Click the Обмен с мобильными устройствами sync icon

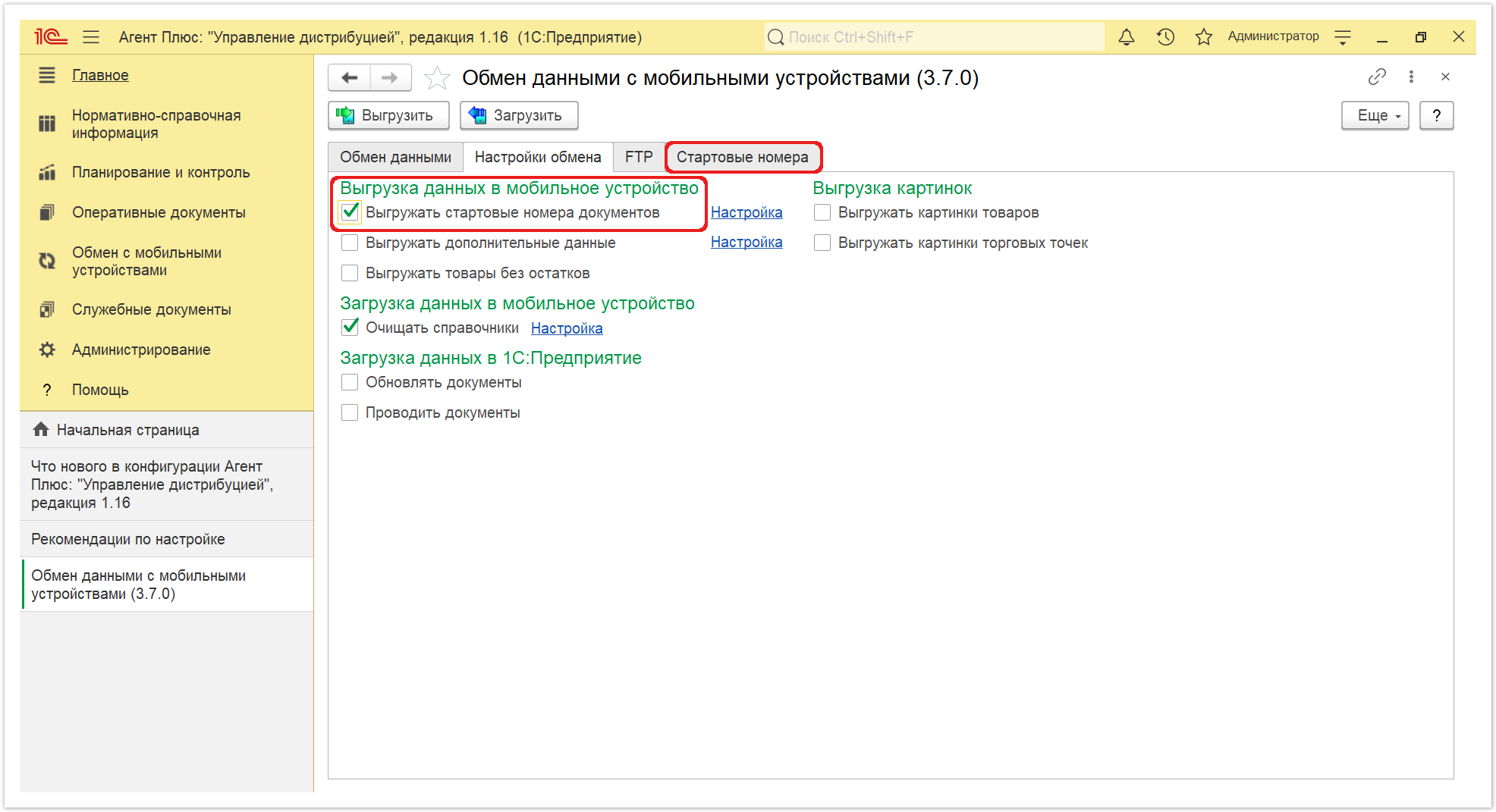point(47,261)
